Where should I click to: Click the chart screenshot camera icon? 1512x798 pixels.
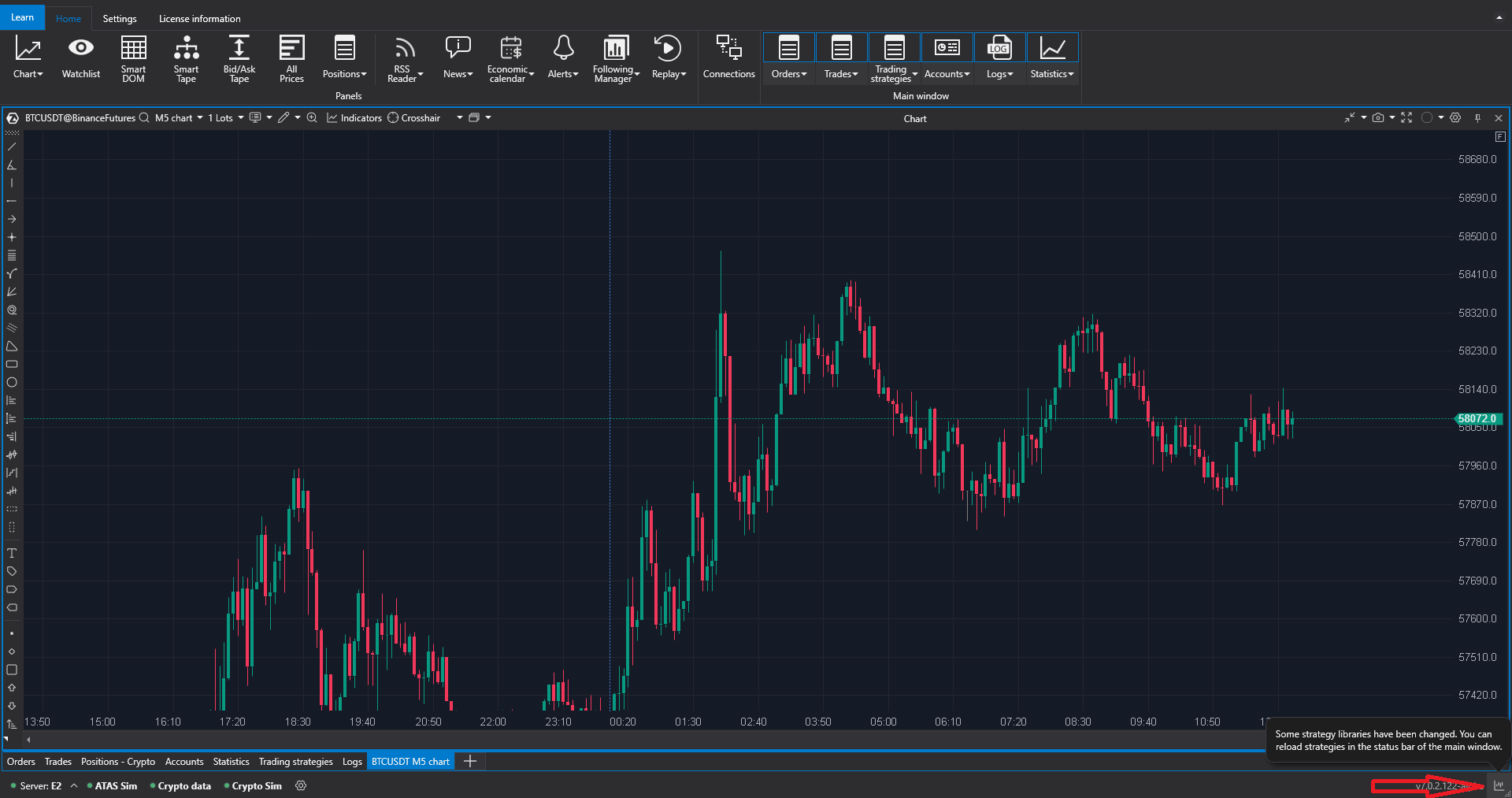1377,118
